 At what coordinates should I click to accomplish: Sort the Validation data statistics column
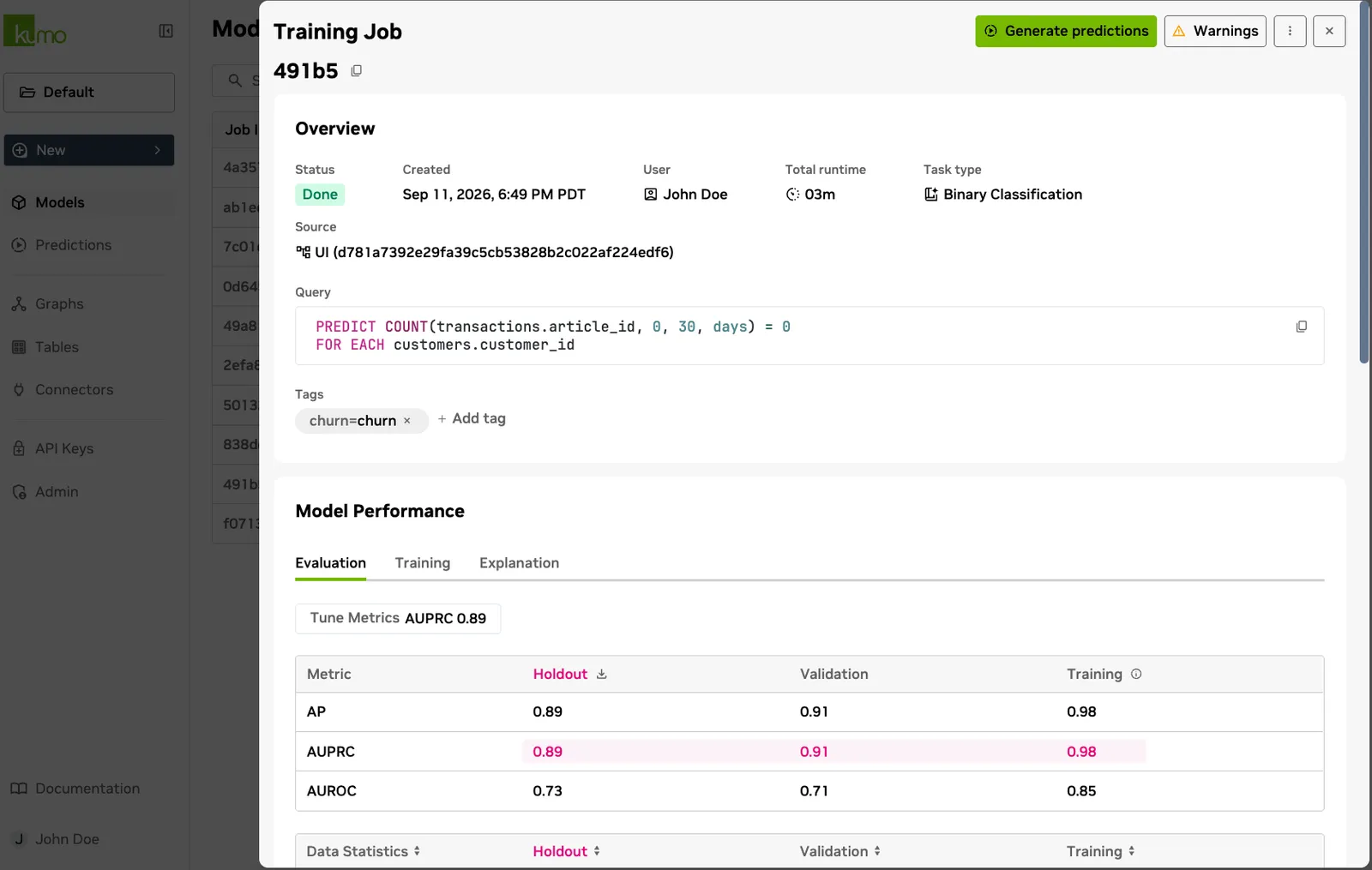pyautogui.click(x=839, y=851)
